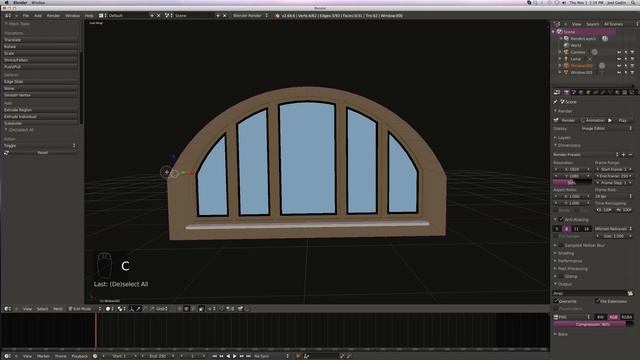This screenshot has width=640, height=360.
Task: Select 16 anti-aliasing samples
Action: coord(587,229)
